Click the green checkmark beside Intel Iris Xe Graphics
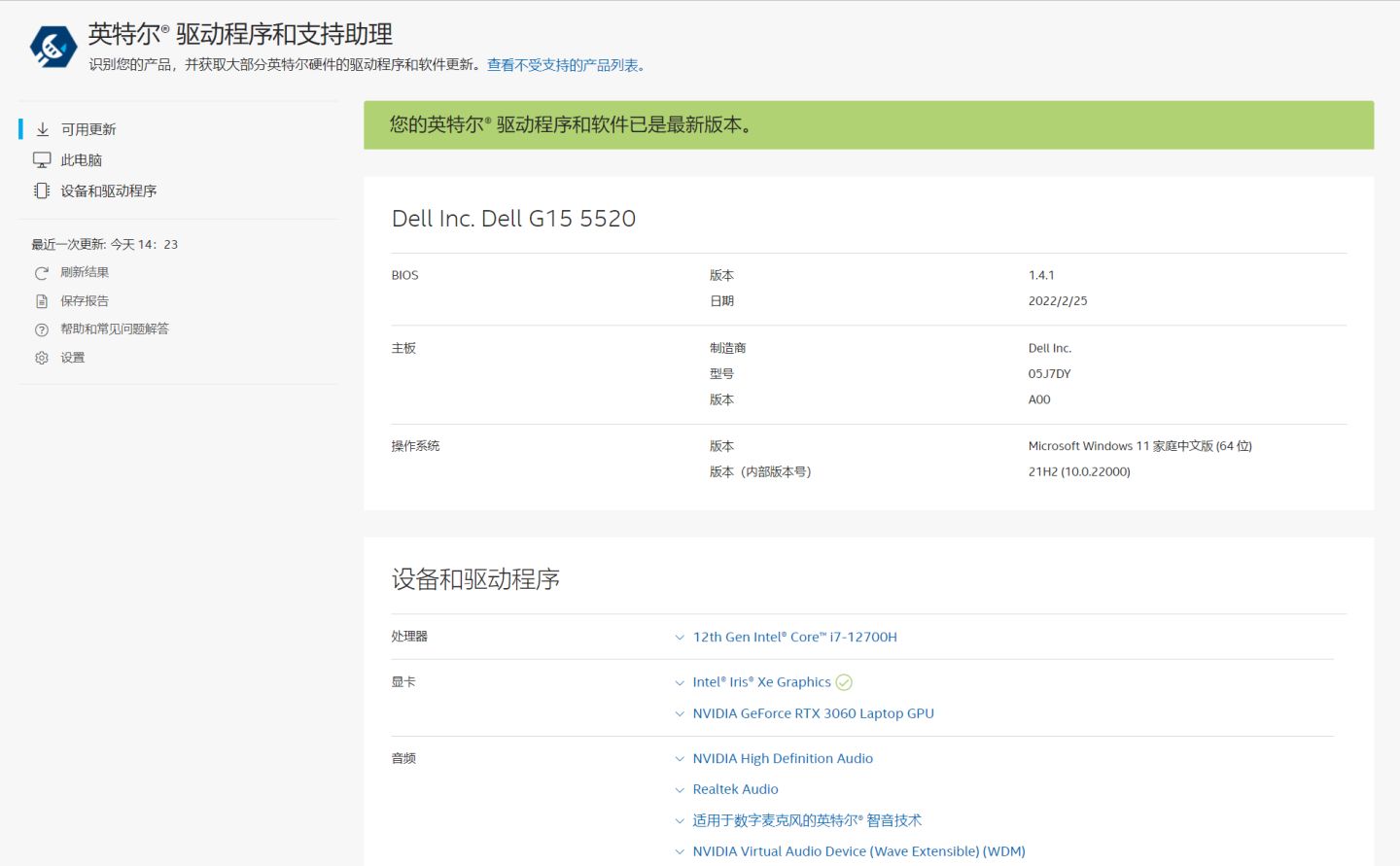 [x=843, y=681]
